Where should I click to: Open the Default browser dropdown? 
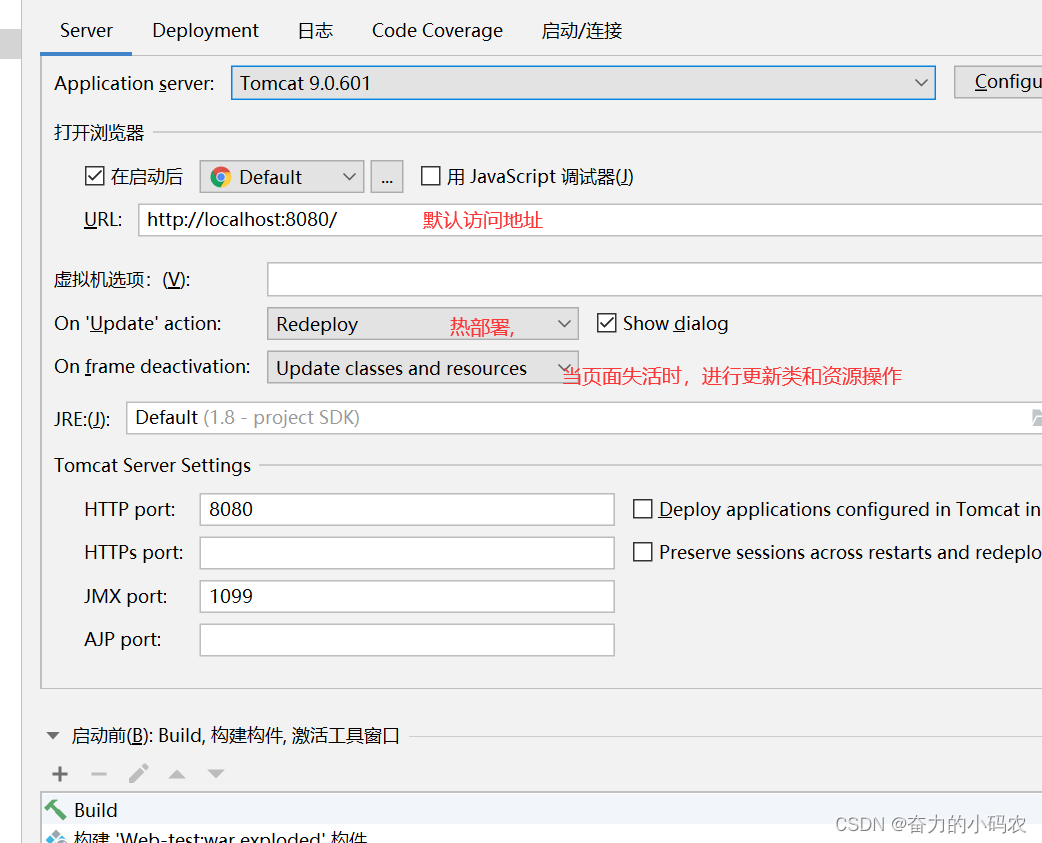(x=281, y=177)
